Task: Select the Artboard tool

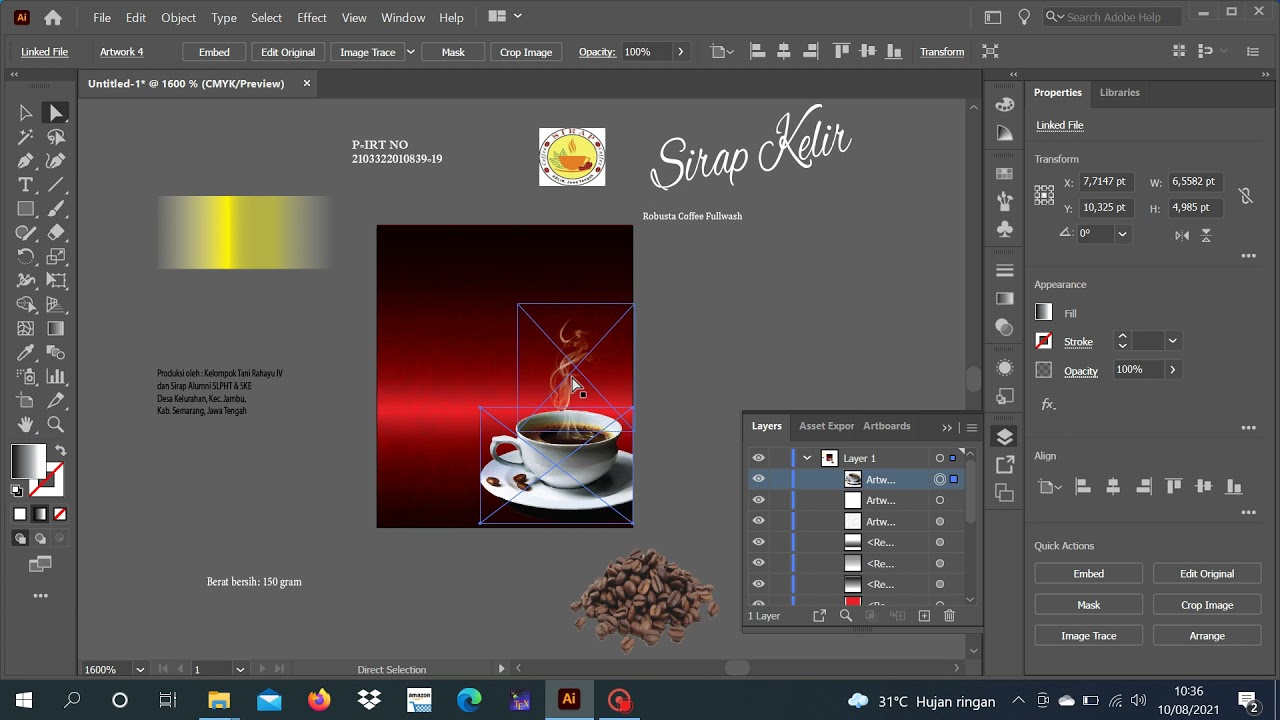Action: point(26,401)
